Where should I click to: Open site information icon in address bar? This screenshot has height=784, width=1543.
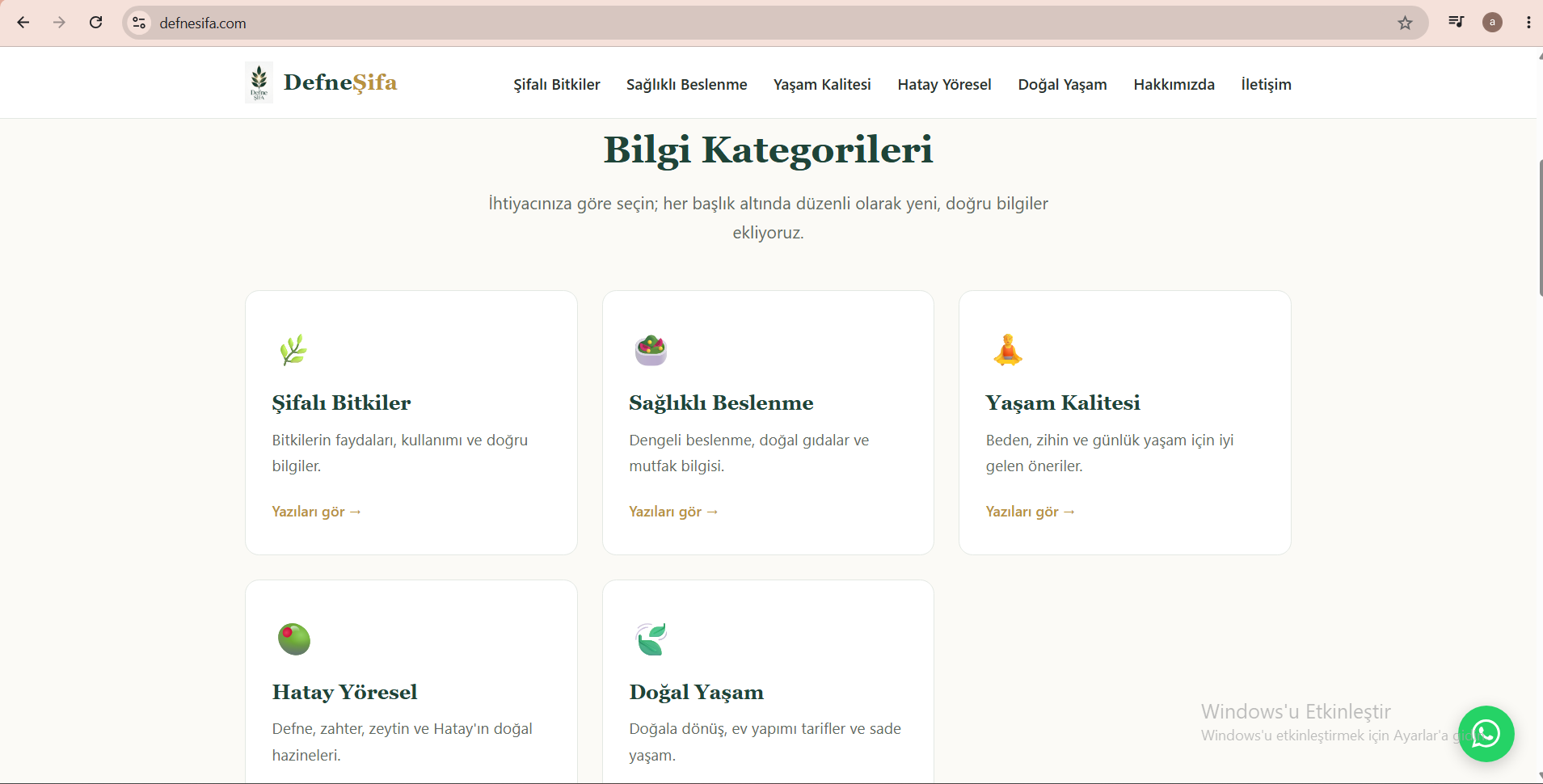(140, 23)
